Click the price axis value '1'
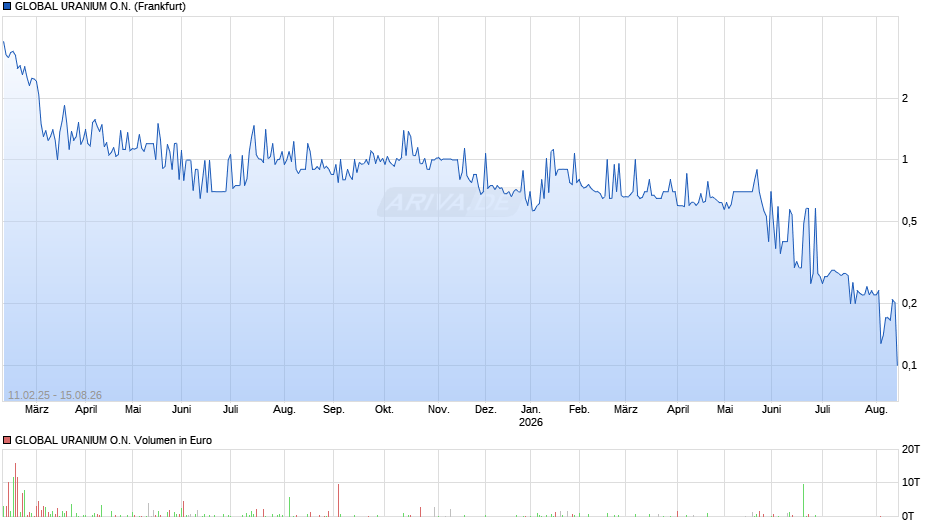The width and height of the screenshot is (940, 526). click(905, 160)
